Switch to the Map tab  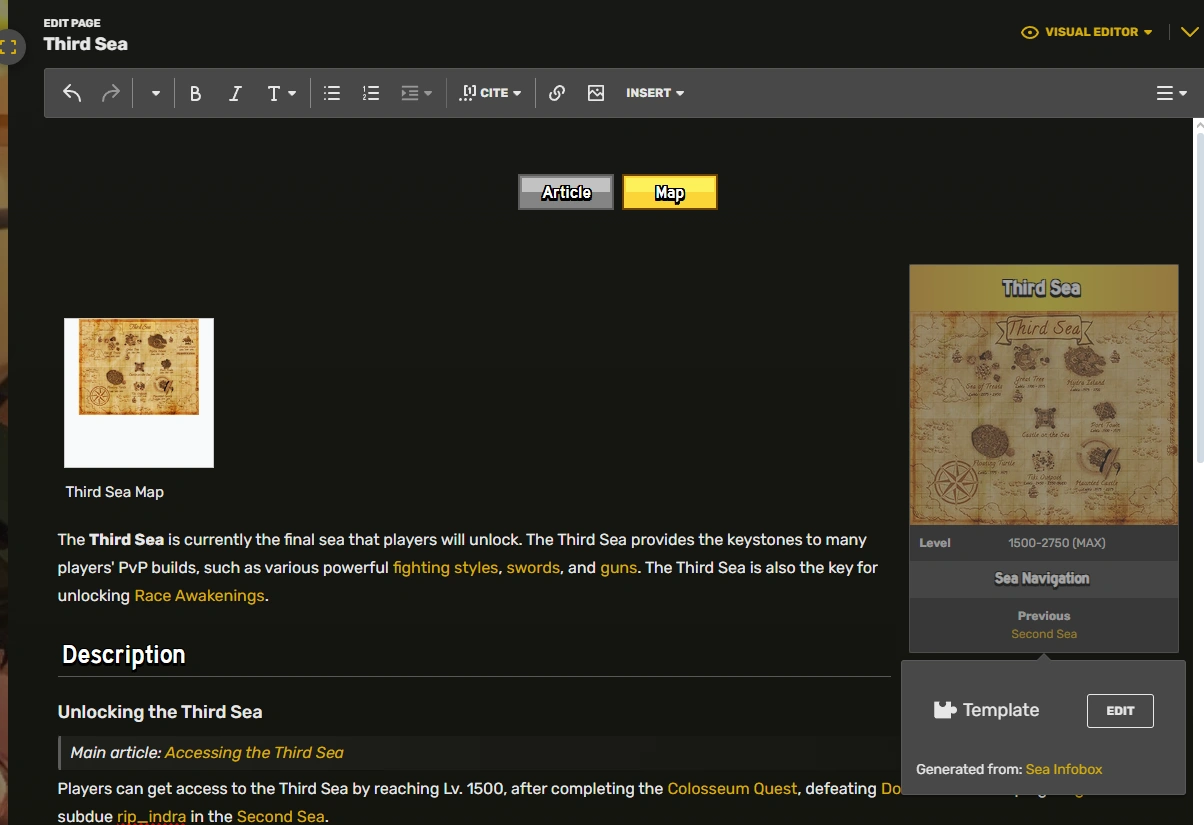point(670,192)
